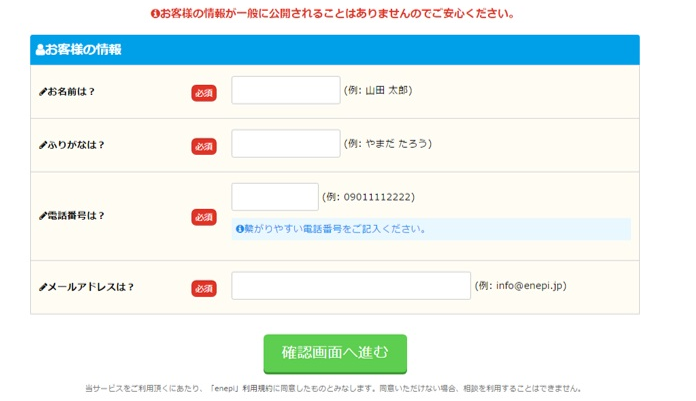Screen dimensions: 696x401
Task: Click the 必須 badge in the name row
Action: 204,93
